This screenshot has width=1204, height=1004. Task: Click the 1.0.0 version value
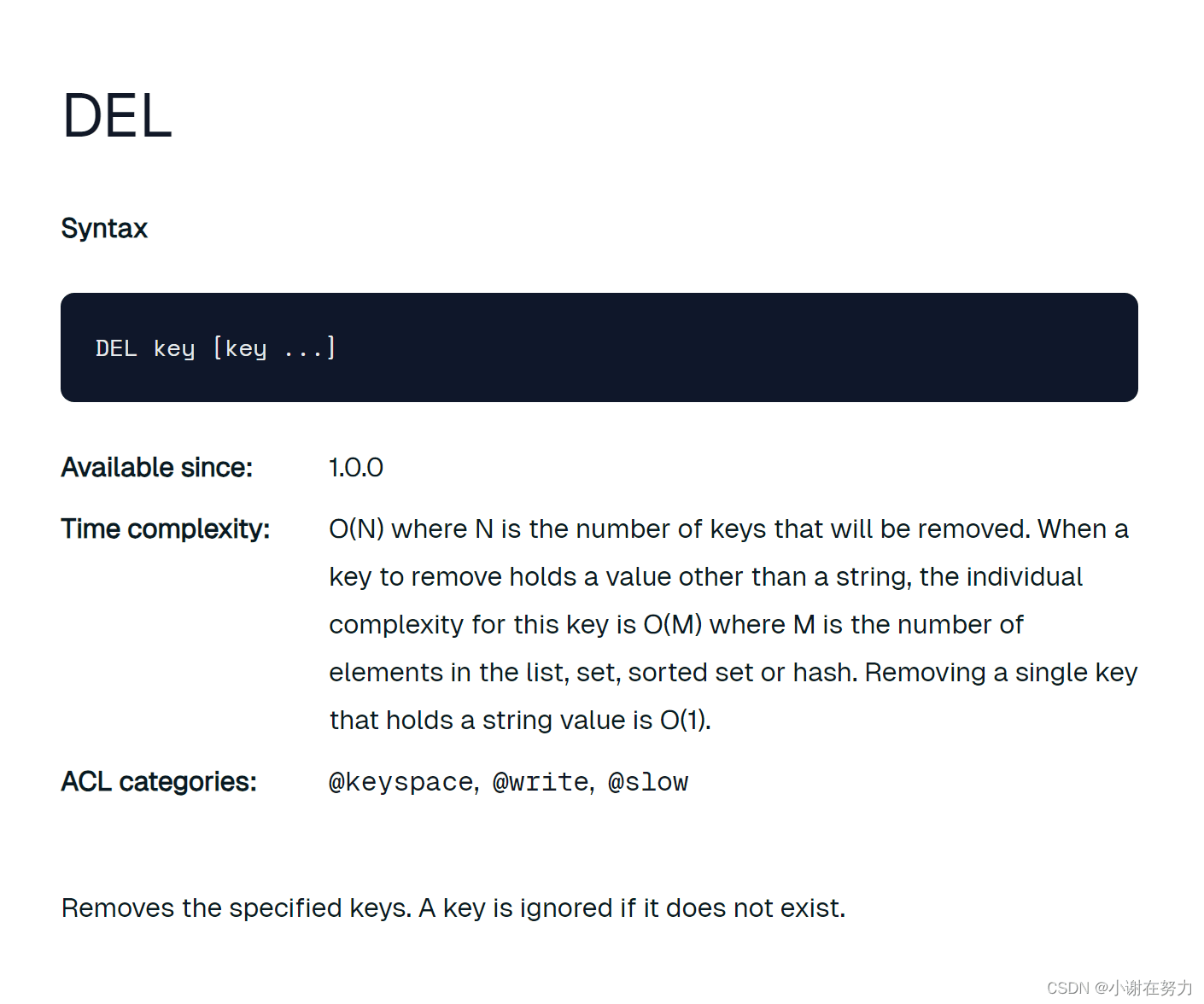[x=356, y=467]
